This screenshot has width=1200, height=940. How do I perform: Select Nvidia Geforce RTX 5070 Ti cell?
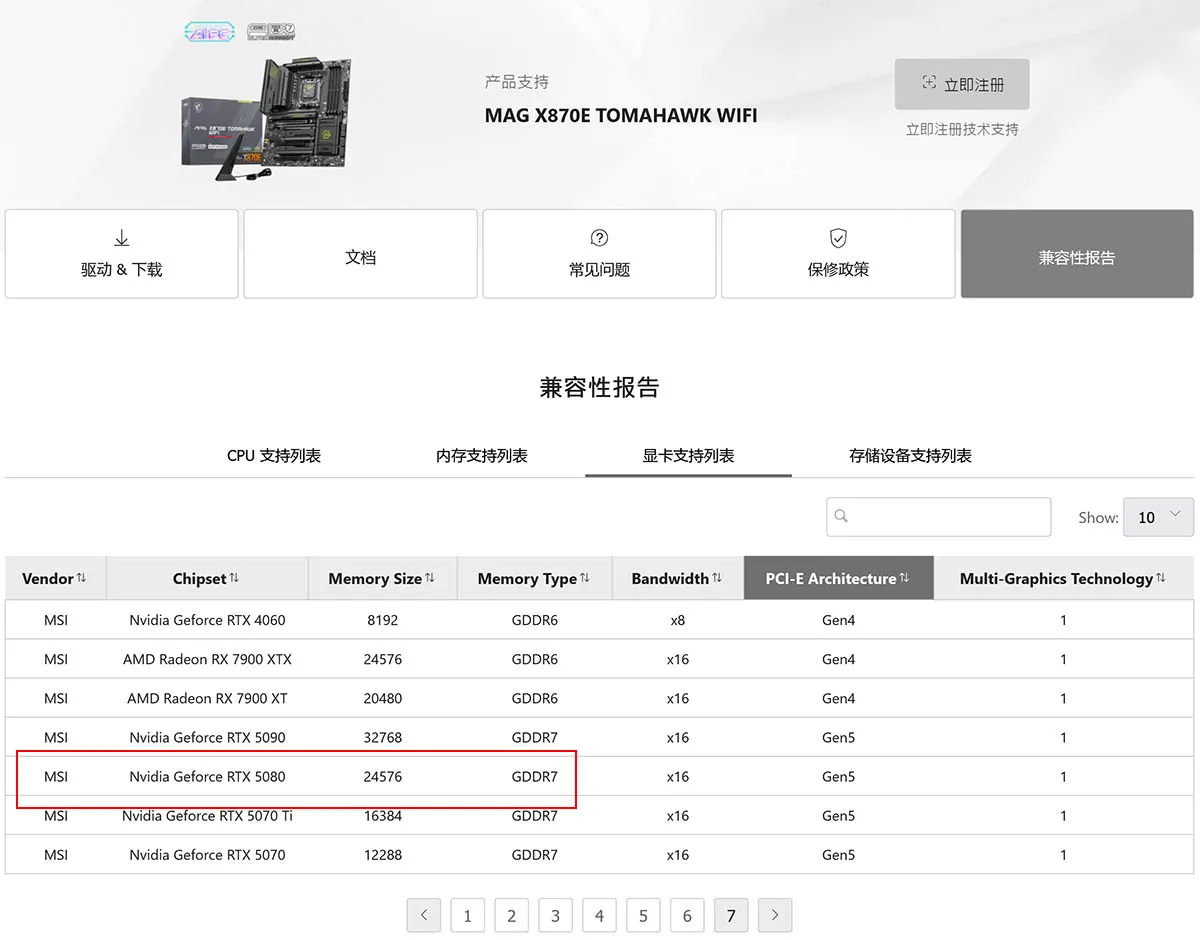tap(207, 815)
